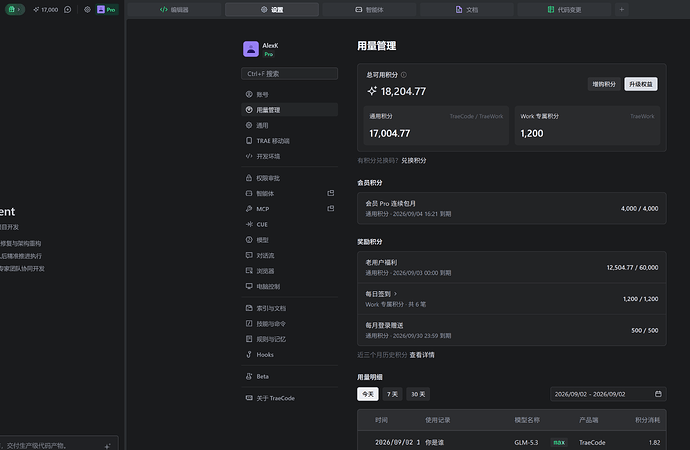Click the 通用积分 17,004.77 card

point(436,125)
